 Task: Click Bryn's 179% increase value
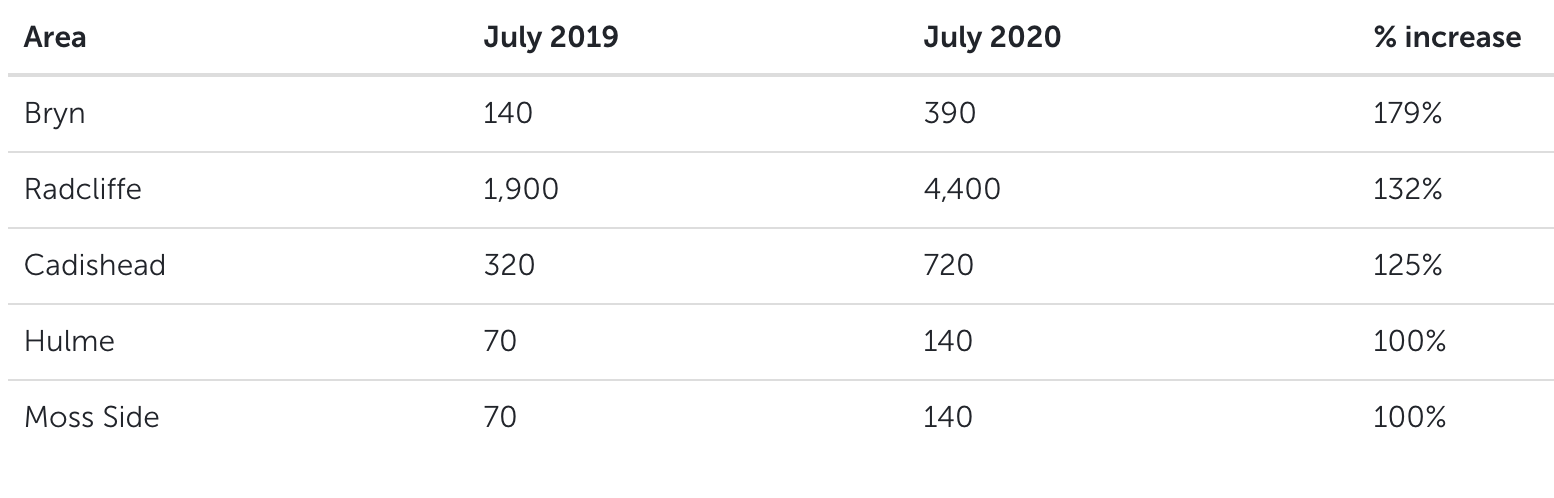[1408, 114]
